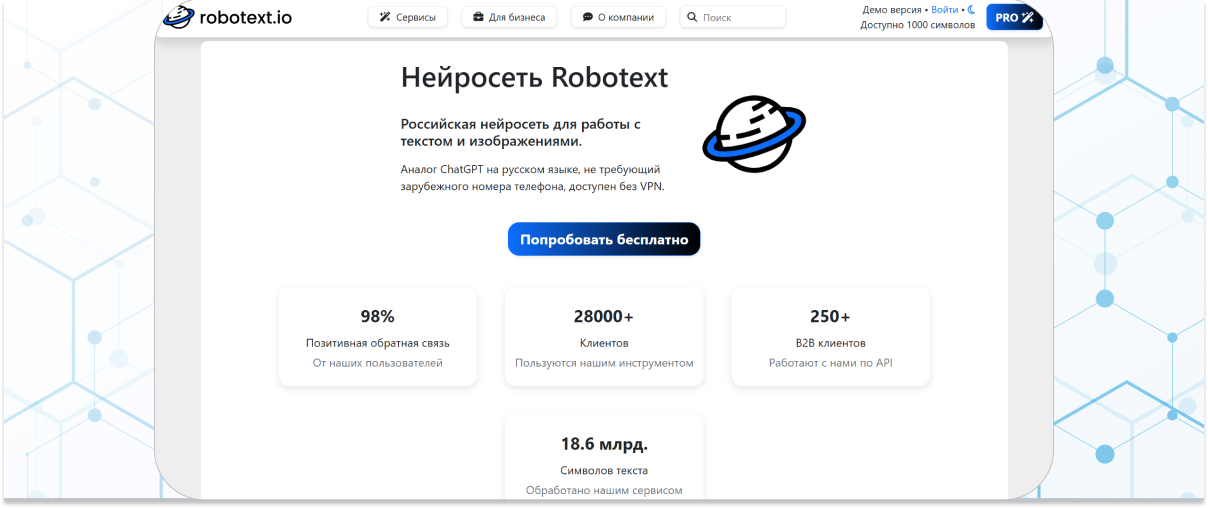
Task: Click the Нейросеть Robotext heading
Action: (x=534, y=78)
